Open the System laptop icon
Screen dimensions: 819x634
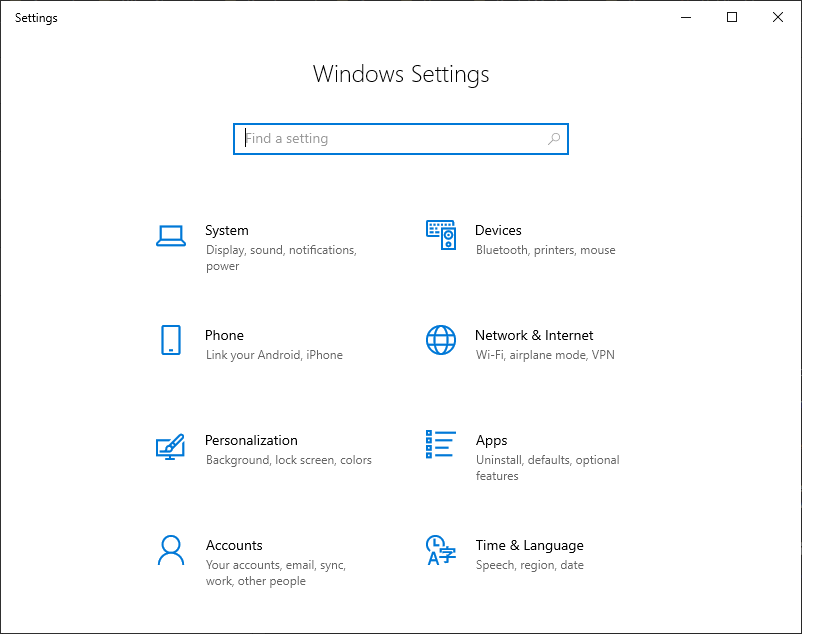pyautogui.click(x=171, y=236)
